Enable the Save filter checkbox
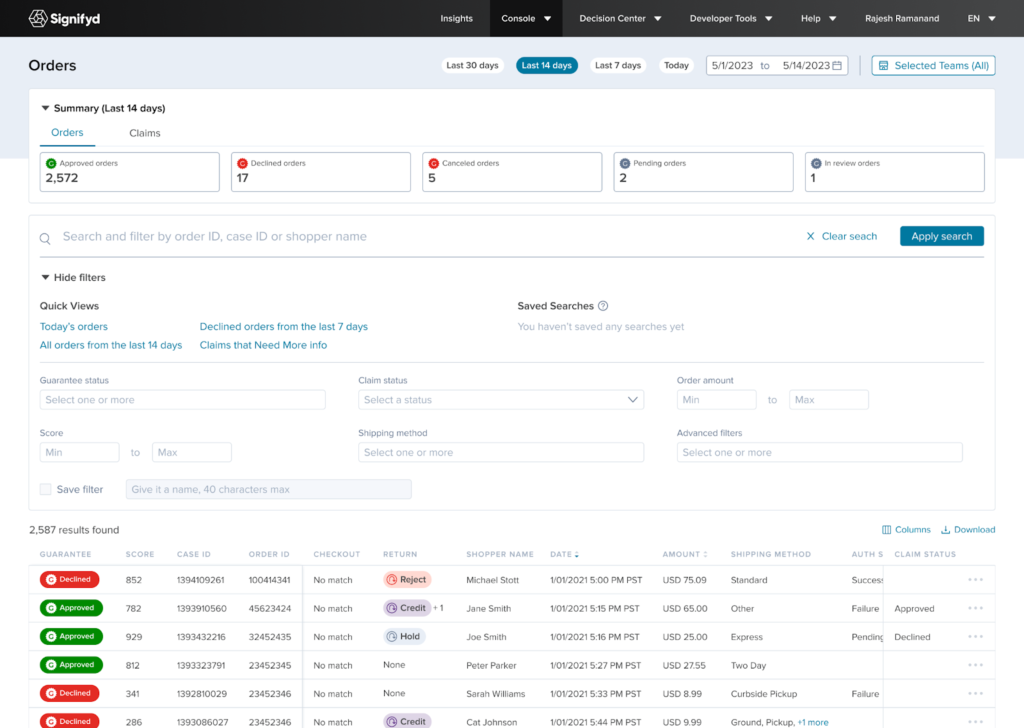1024x728 pixels. (43, 489)
